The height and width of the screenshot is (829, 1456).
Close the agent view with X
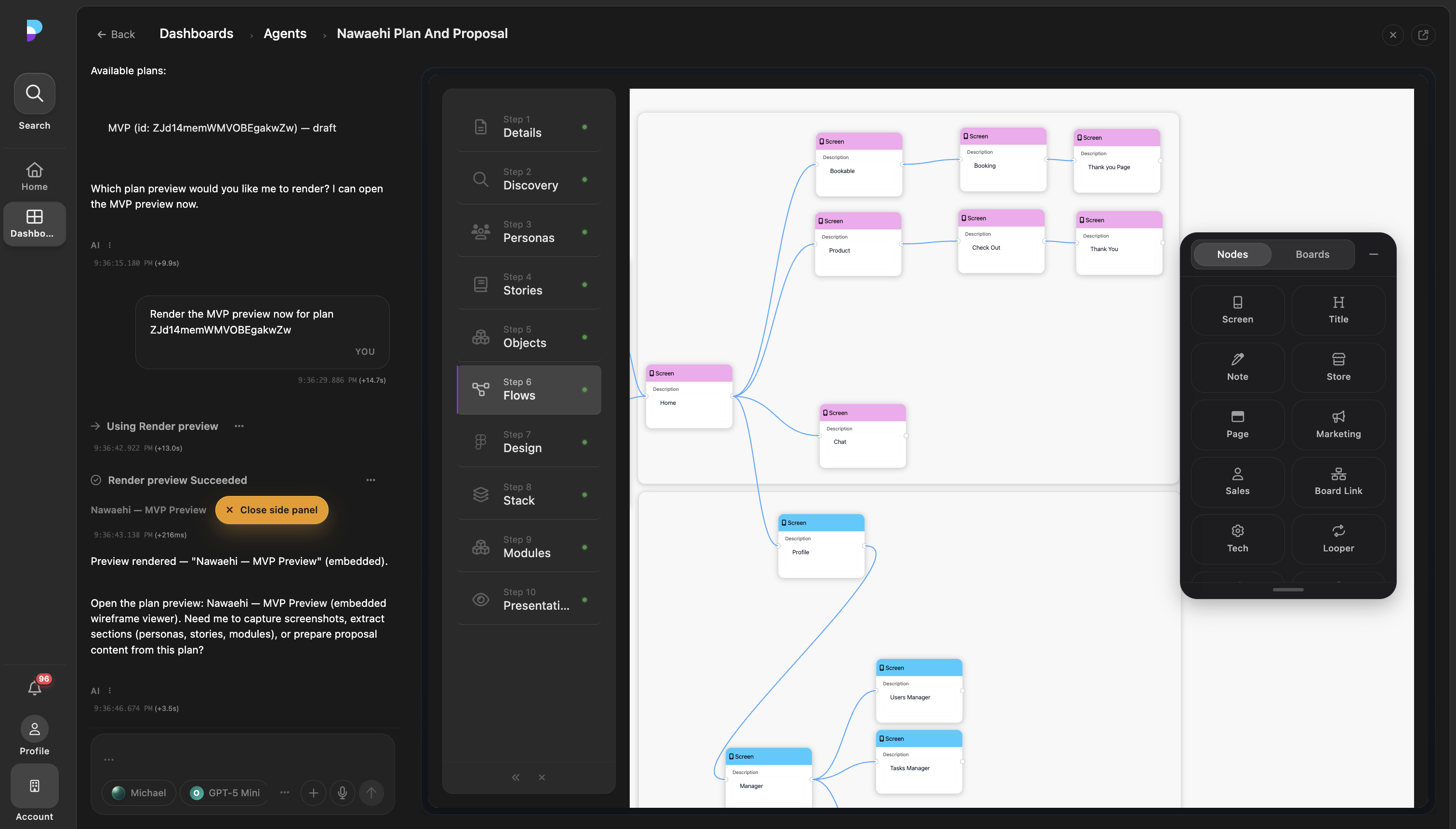point(1393,35)
